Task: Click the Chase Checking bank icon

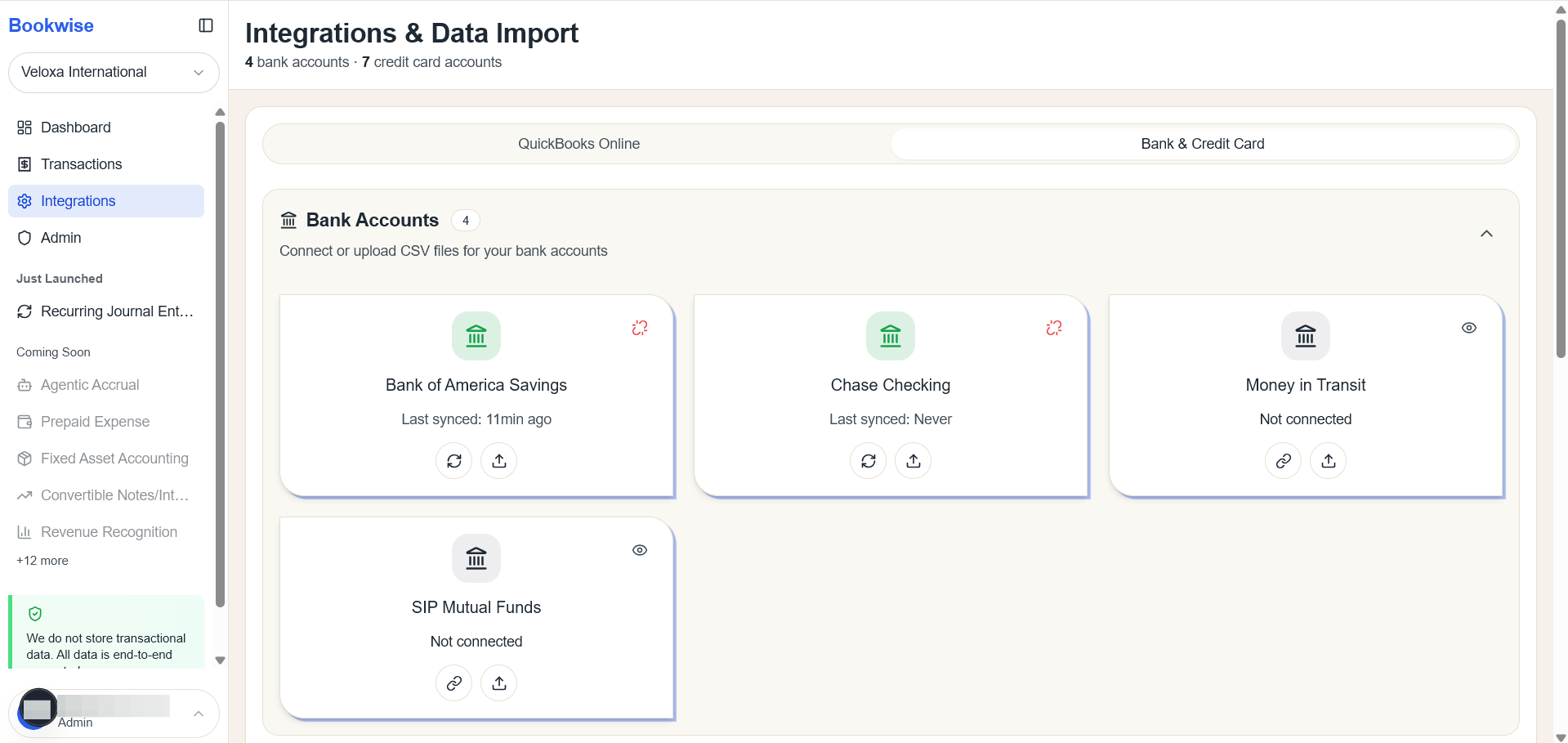Action: click(891, 336)
